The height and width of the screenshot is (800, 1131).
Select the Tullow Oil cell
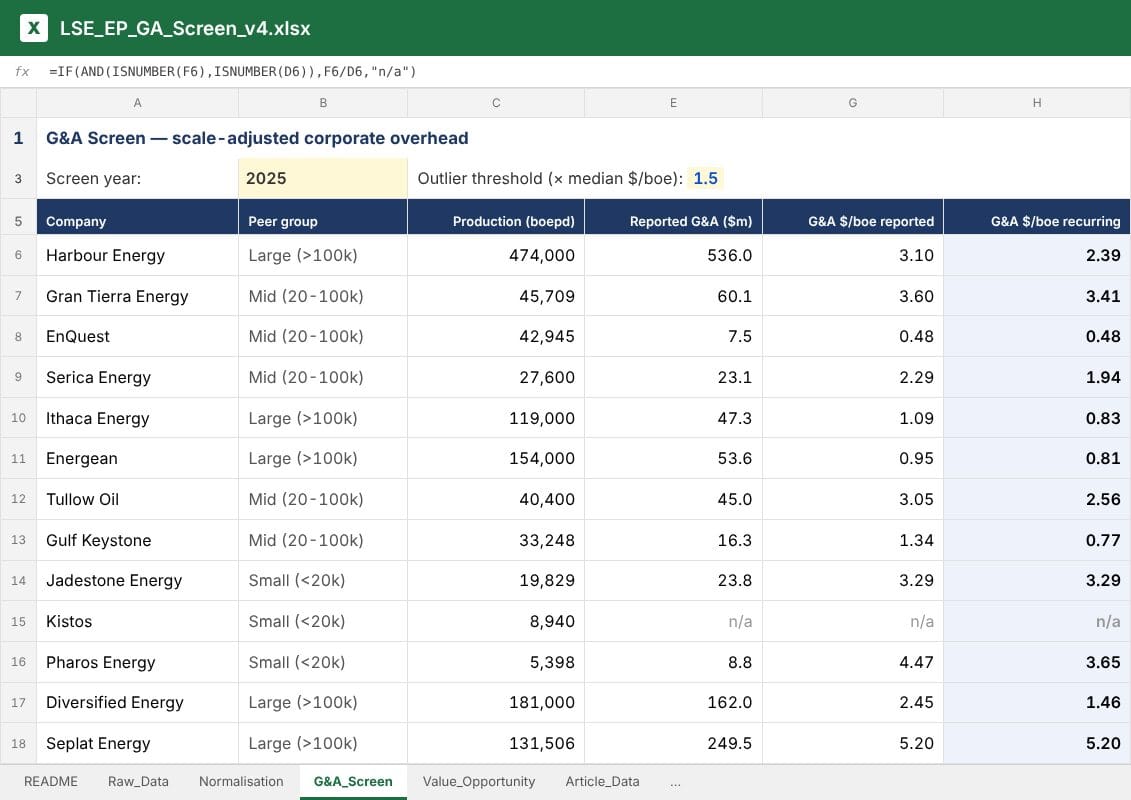137,499
